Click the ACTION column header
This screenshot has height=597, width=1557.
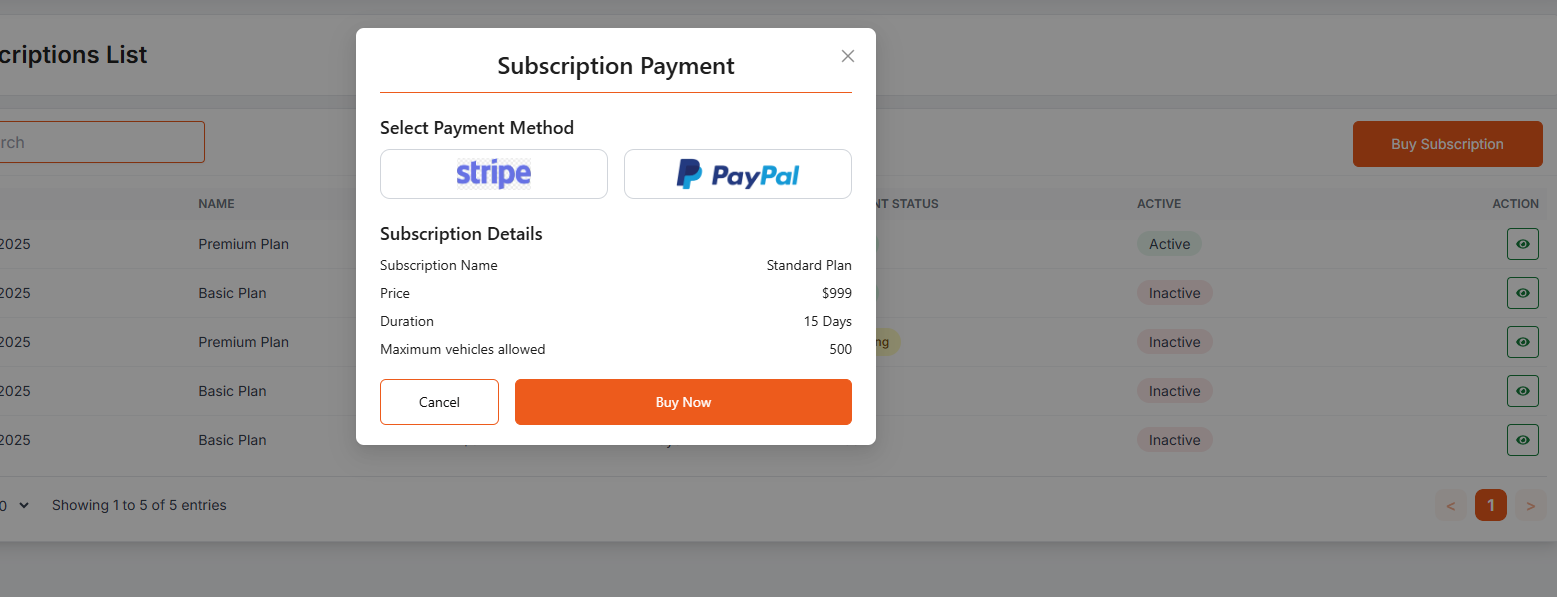point(1515,204)
